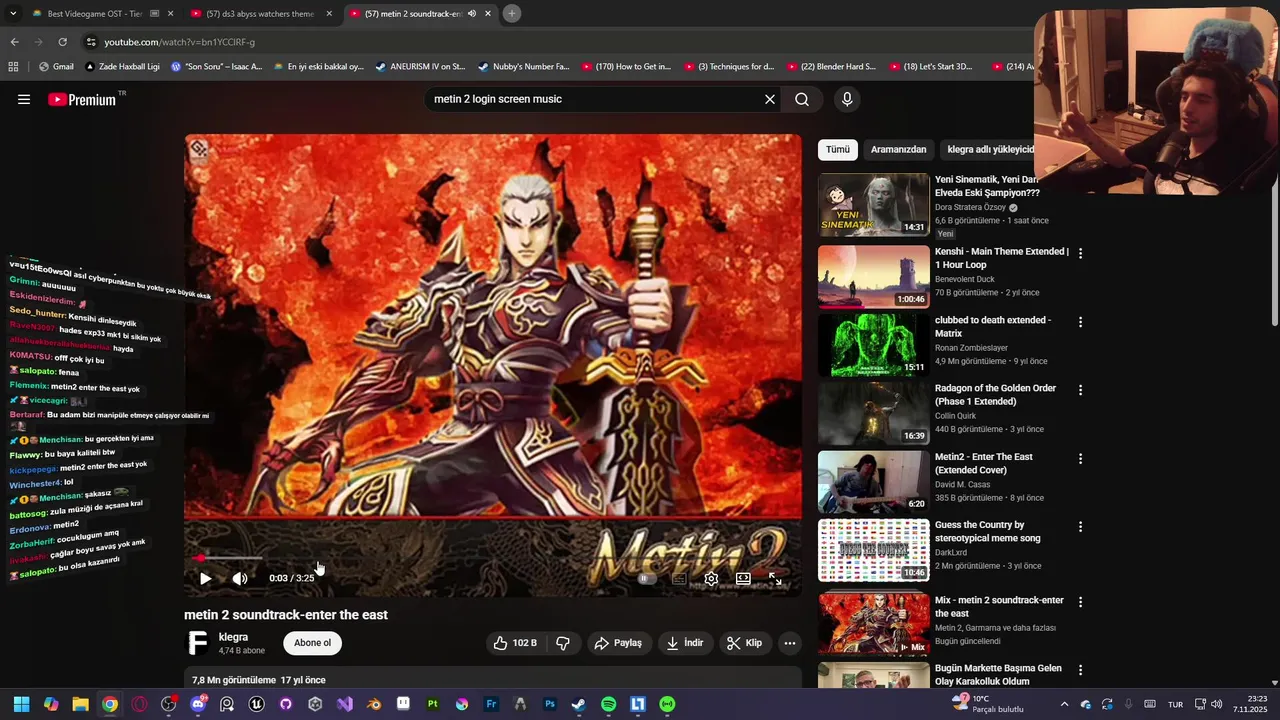
Task: Open Steam from taskbar
Action: (x=579, y=704)
